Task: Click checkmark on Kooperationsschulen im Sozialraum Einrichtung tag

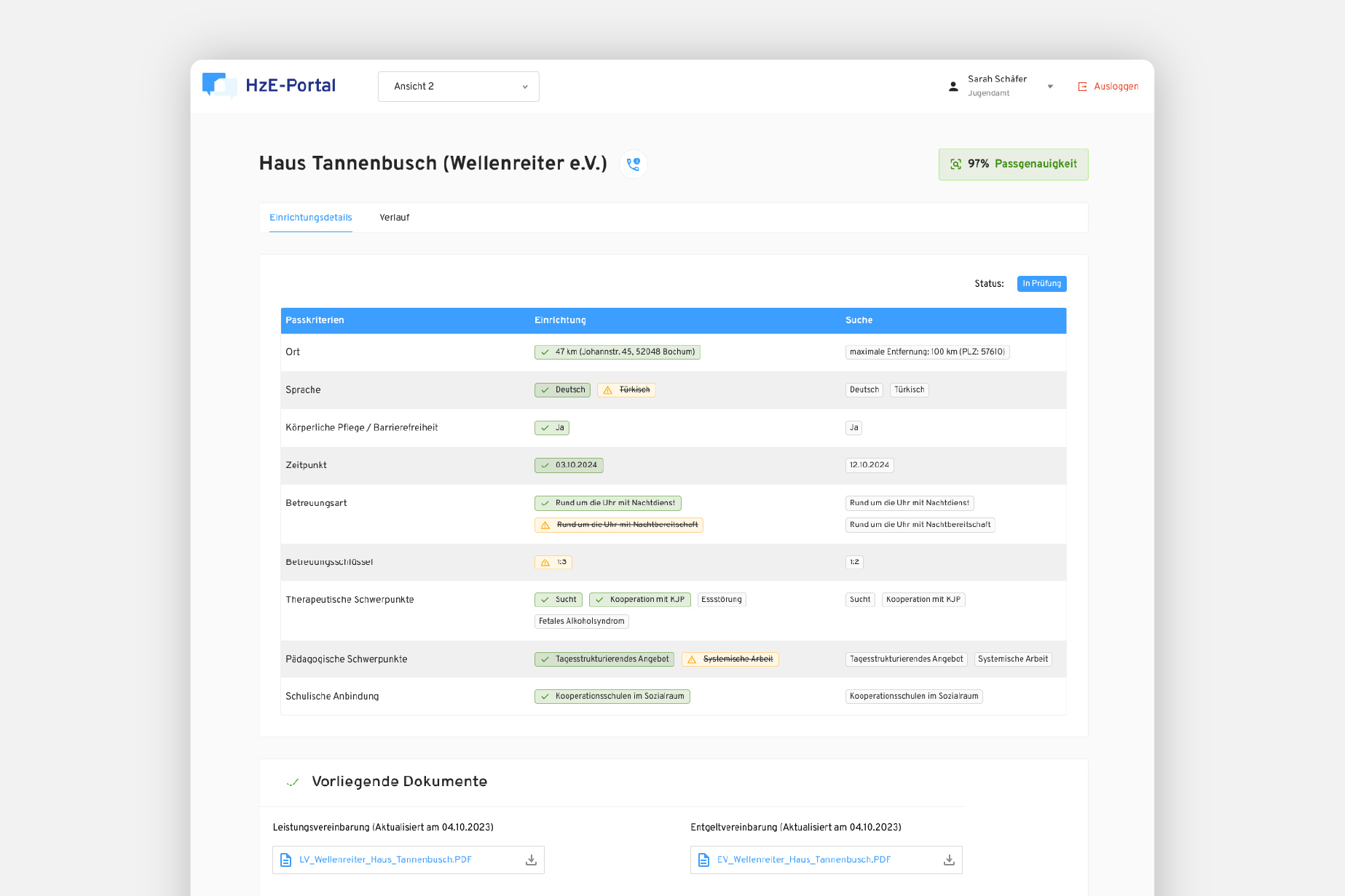Action: (545, 697)
